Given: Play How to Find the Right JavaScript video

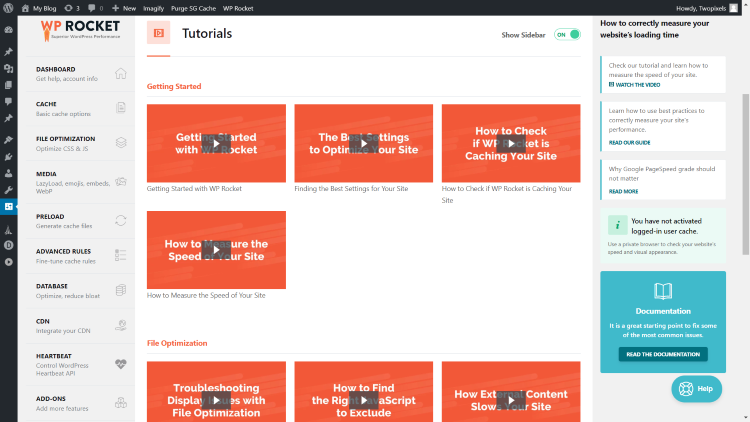Looking at the screenshot, I should pos(364,400).
